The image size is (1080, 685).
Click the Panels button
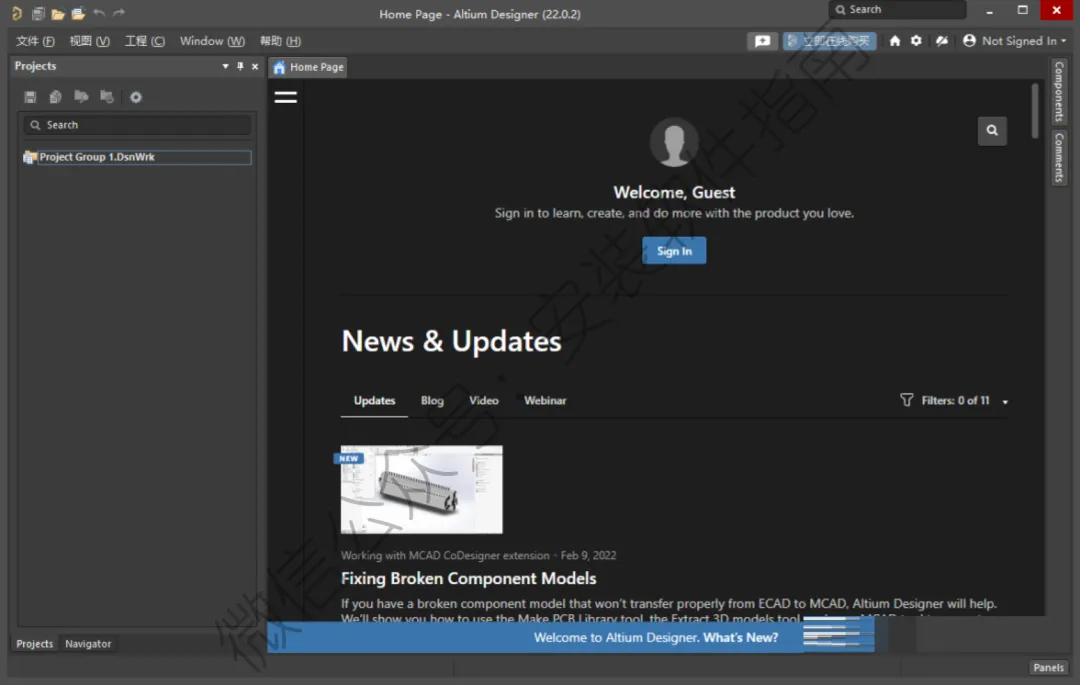(x=1048, y=667)
